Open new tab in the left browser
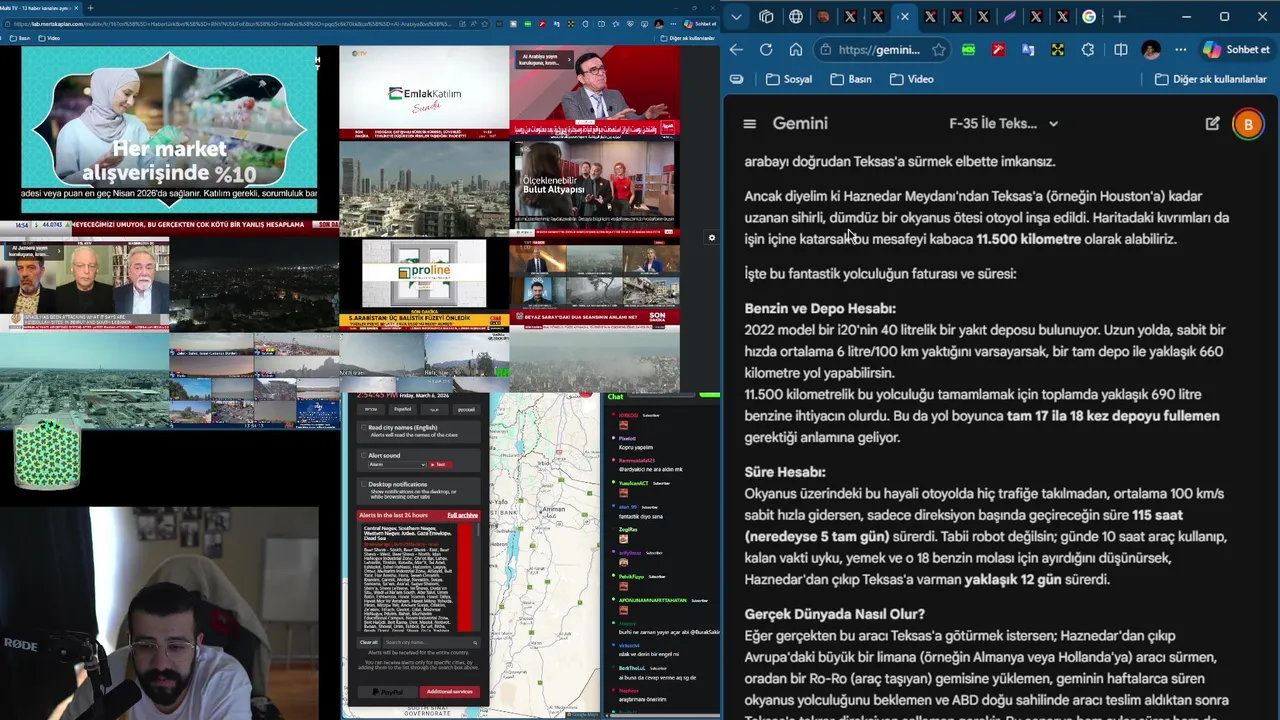 [91, 8]
